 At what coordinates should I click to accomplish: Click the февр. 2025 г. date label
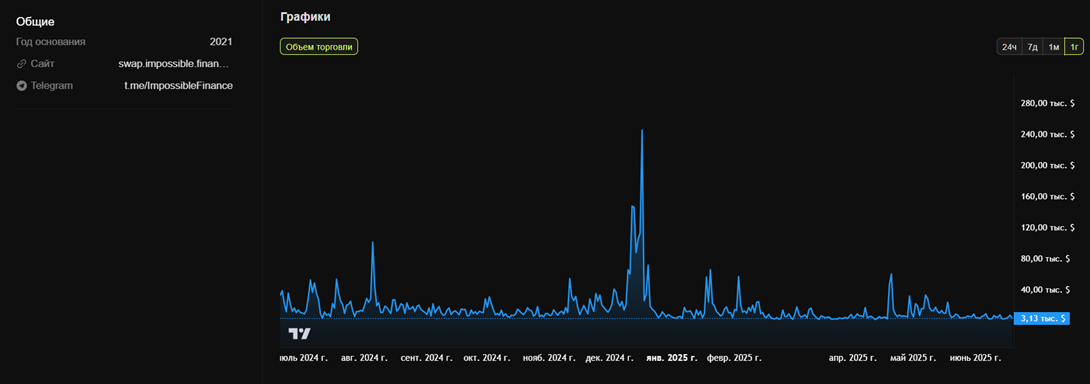coord(734,358)
